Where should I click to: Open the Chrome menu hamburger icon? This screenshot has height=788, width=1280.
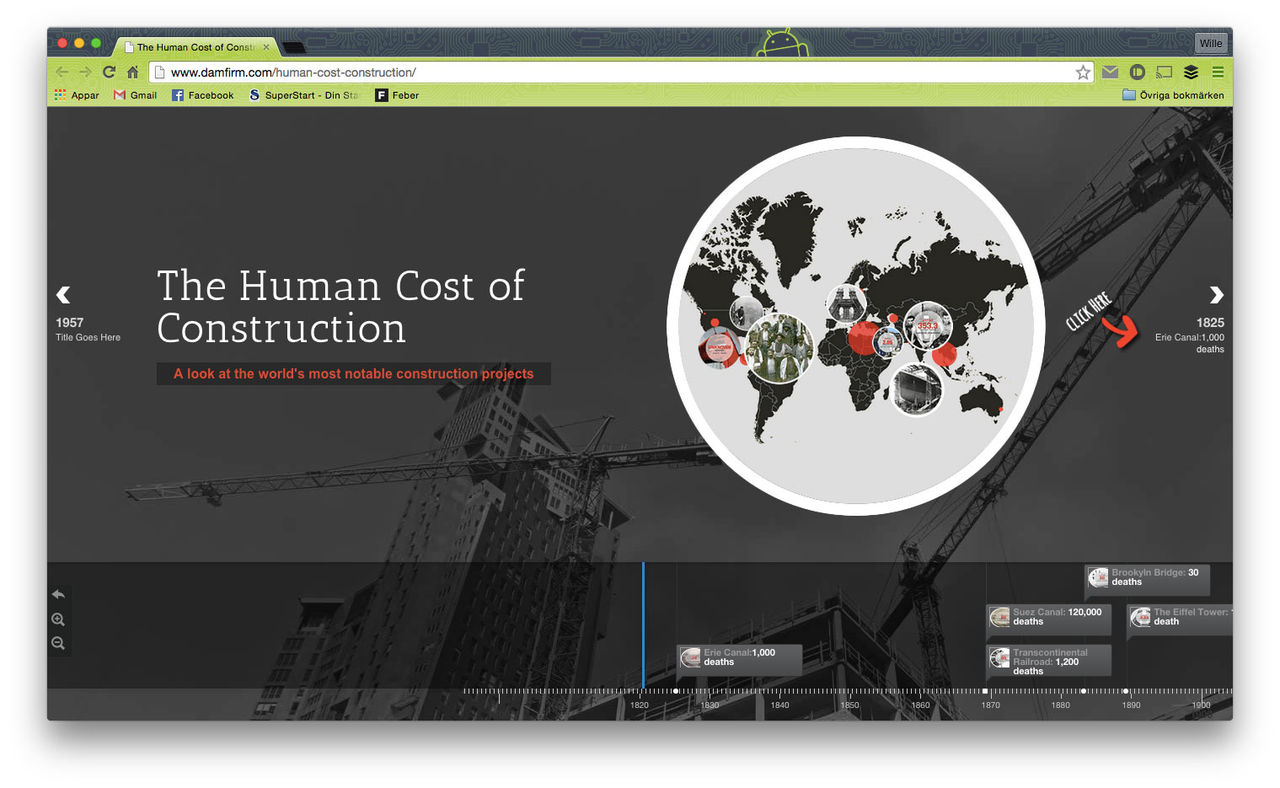[1218, 72]
